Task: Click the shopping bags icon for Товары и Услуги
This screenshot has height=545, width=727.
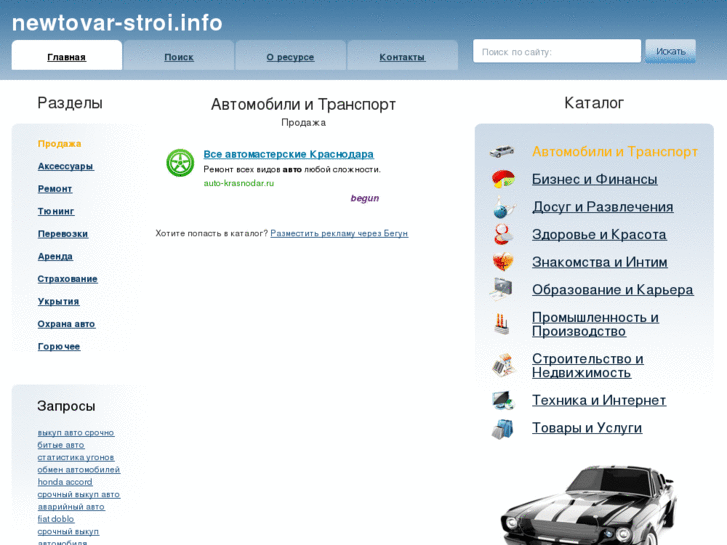Action: click(x=503, y=428)
